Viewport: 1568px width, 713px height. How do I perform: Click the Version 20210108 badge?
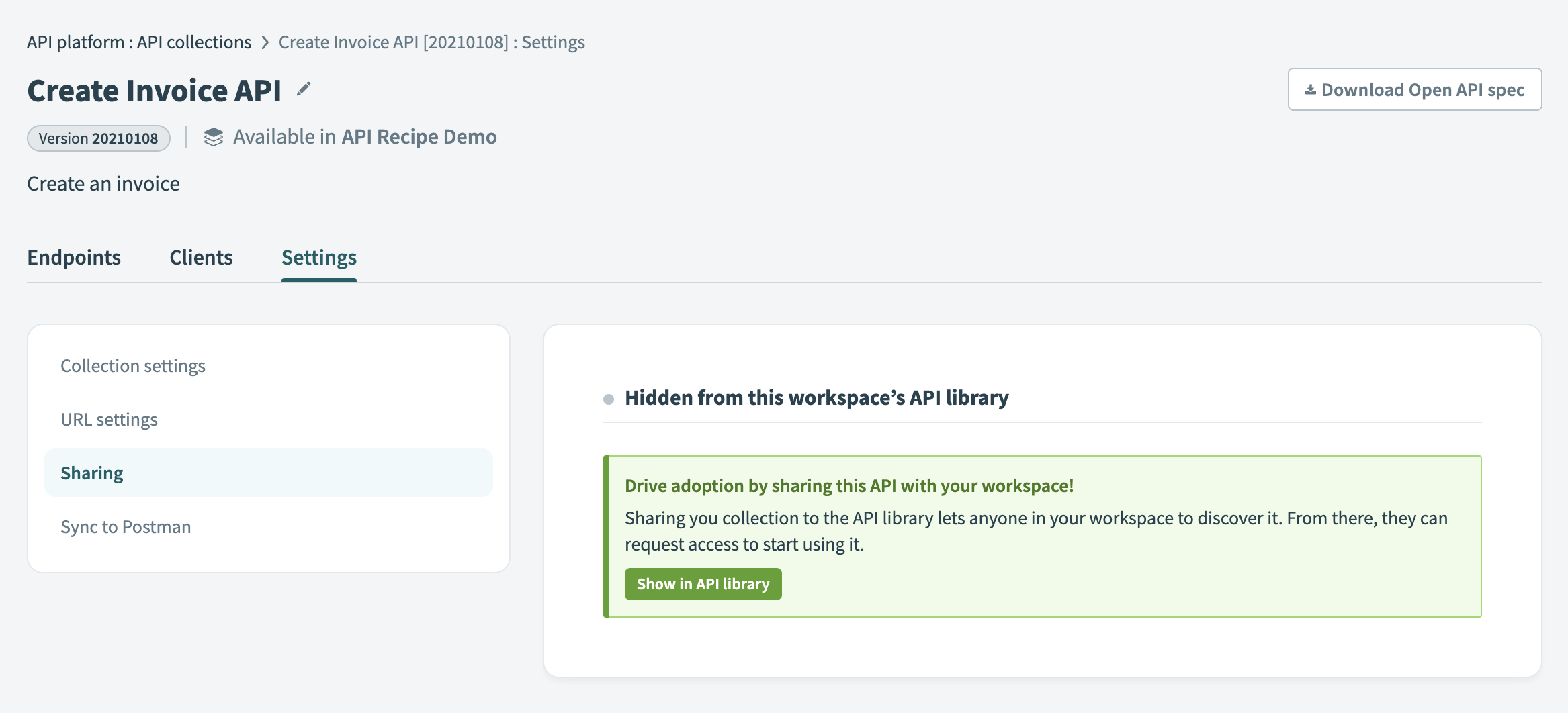coord(98,138)
